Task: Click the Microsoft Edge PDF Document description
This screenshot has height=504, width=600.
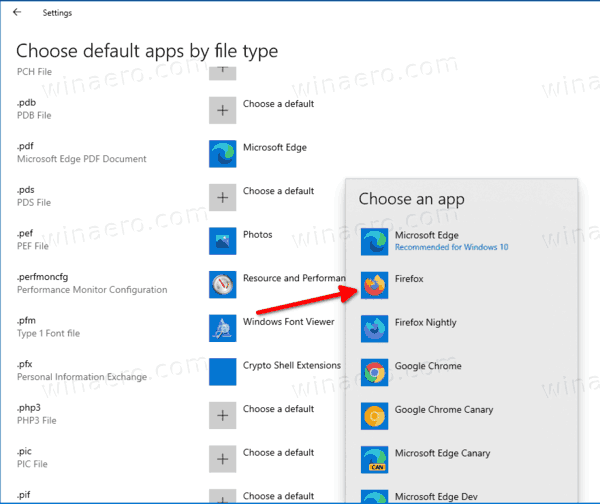Action: (x=82, y=159)
